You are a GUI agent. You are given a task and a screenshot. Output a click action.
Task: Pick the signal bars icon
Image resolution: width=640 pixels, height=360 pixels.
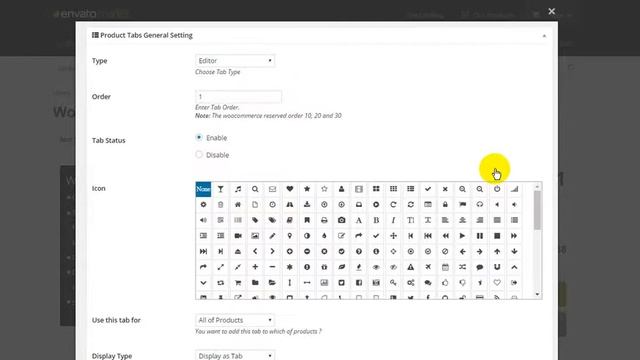point(514,189)
